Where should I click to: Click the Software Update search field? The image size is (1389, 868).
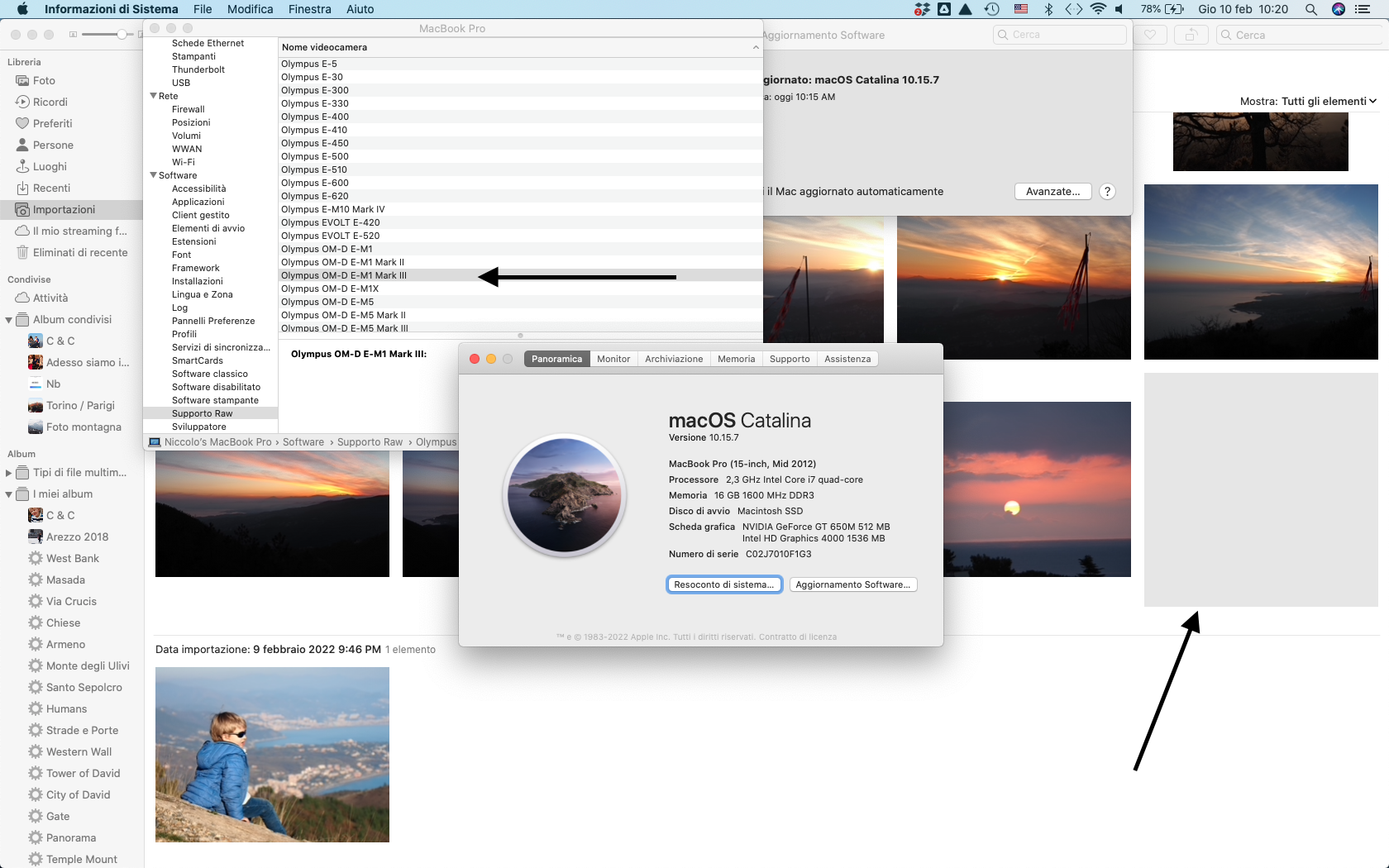1060,35
